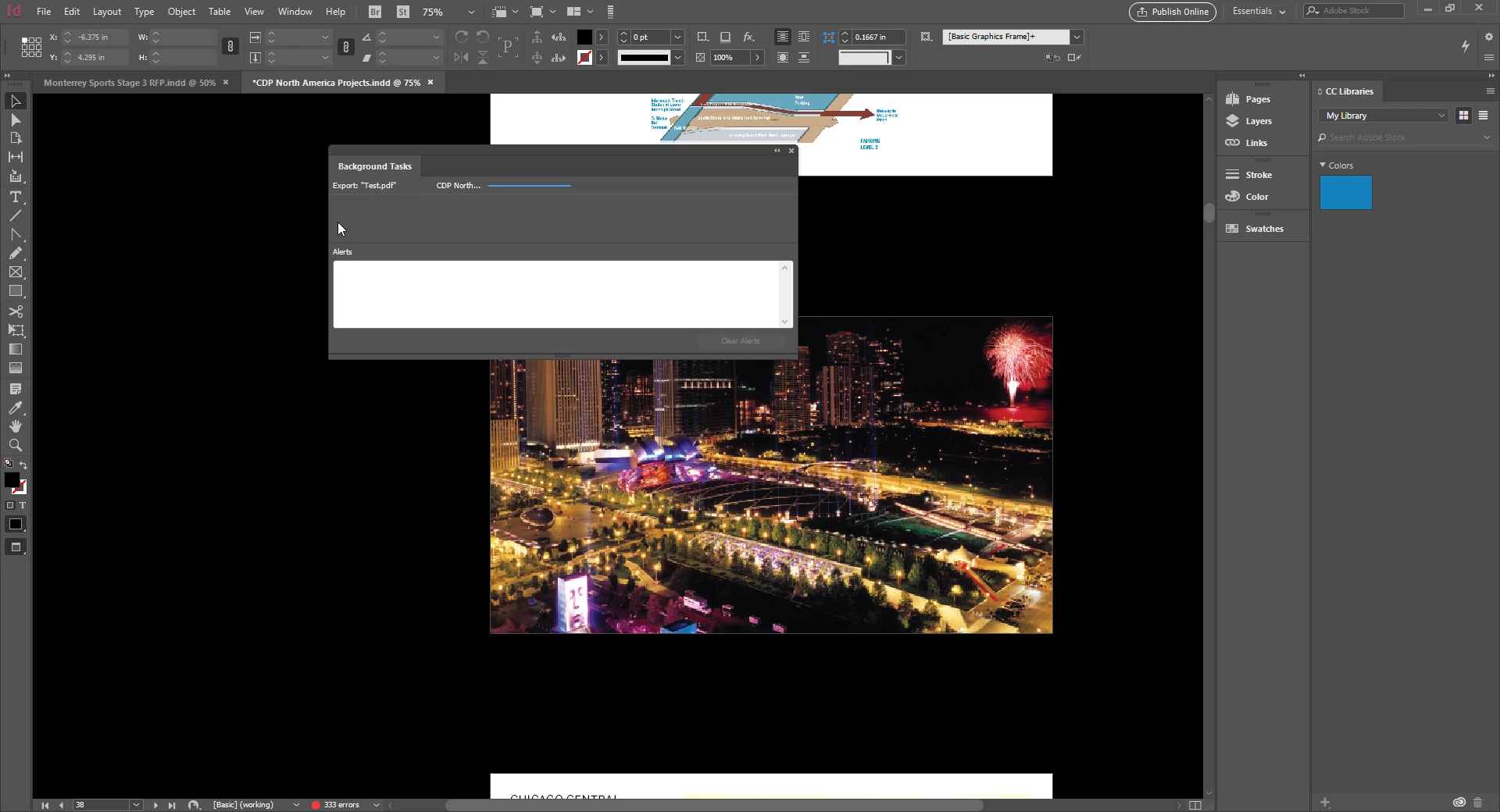Image resolution: width=1500 pixels, height=812 pixels.
Task: Select the Eyedropper tool
Action: [x=15, y=408]
